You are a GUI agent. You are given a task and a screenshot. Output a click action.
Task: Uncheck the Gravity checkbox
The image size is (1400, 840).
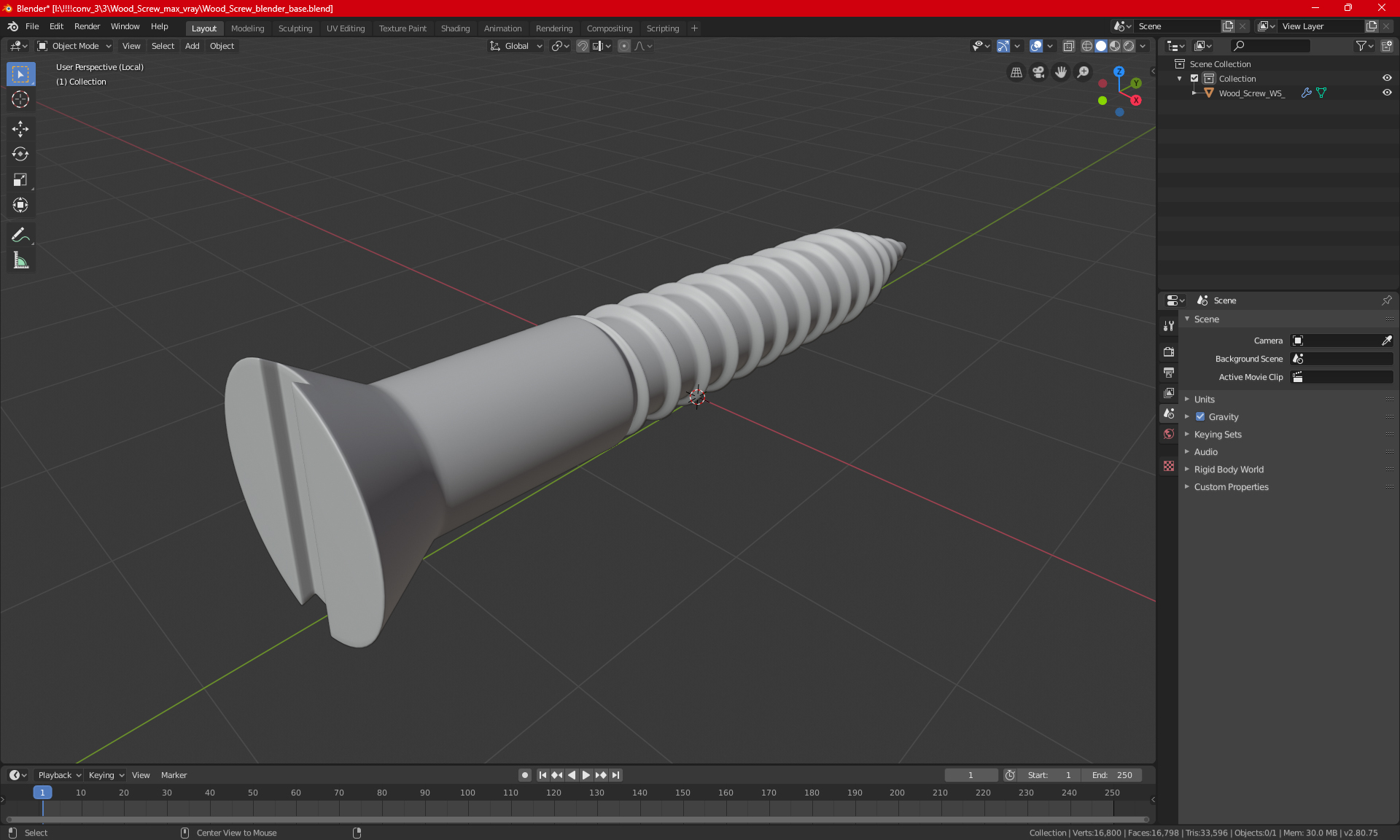(1200, 417)
